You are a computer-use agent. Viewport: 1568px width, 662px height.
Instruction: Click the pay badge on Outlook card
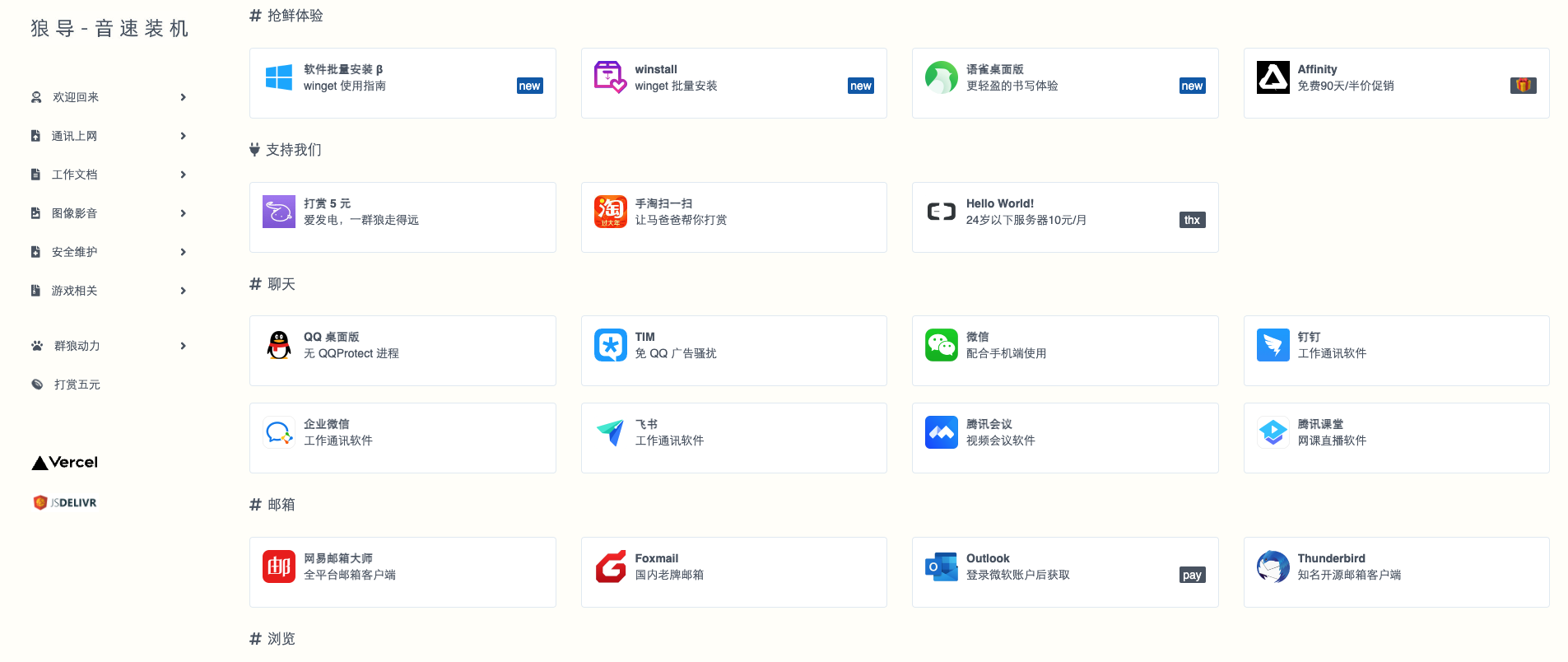pos(1192,575)
